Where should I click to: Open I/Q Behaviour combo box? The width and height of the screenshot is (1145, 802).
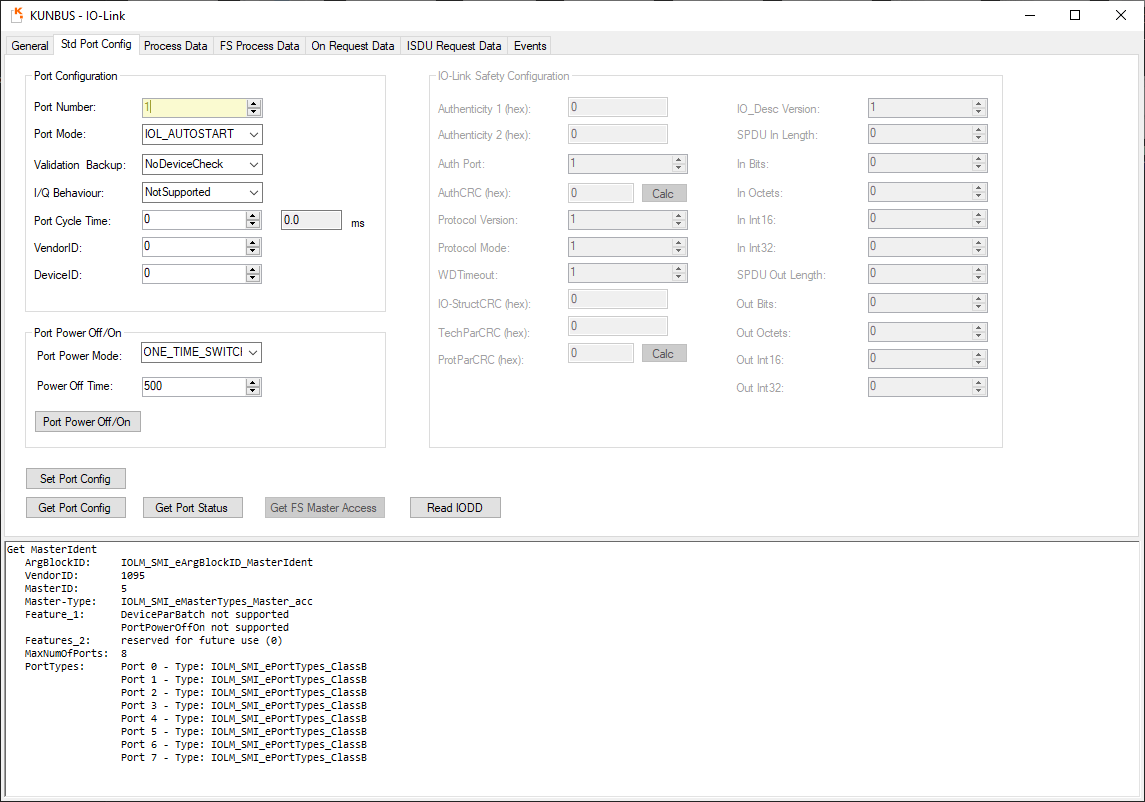pyautogui.click(x=253, y=192)
